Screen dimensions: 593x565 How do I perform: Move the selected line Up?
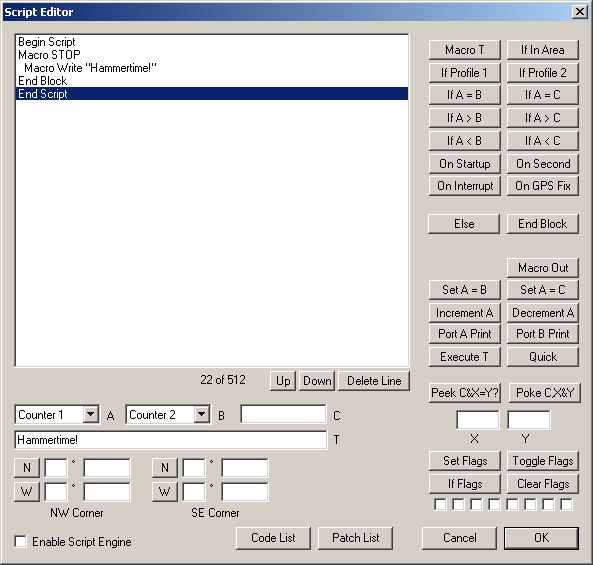[283, 381]
